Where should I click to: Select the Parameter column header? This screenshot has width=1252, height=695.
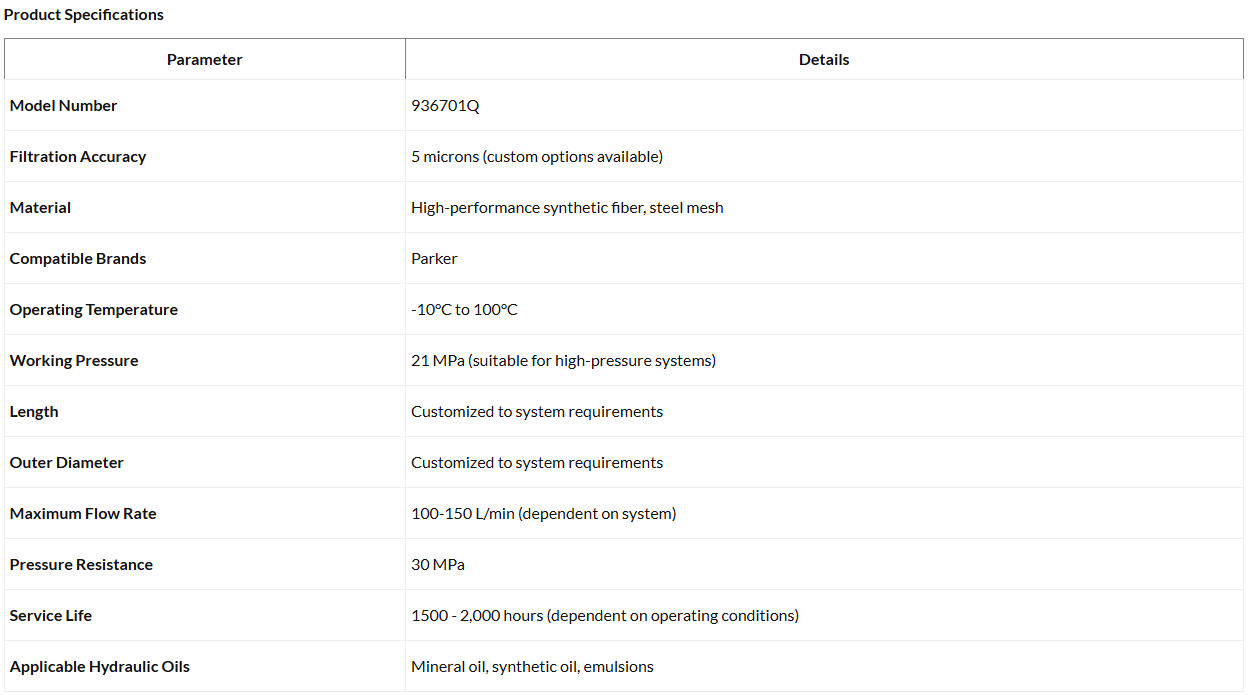205,60
